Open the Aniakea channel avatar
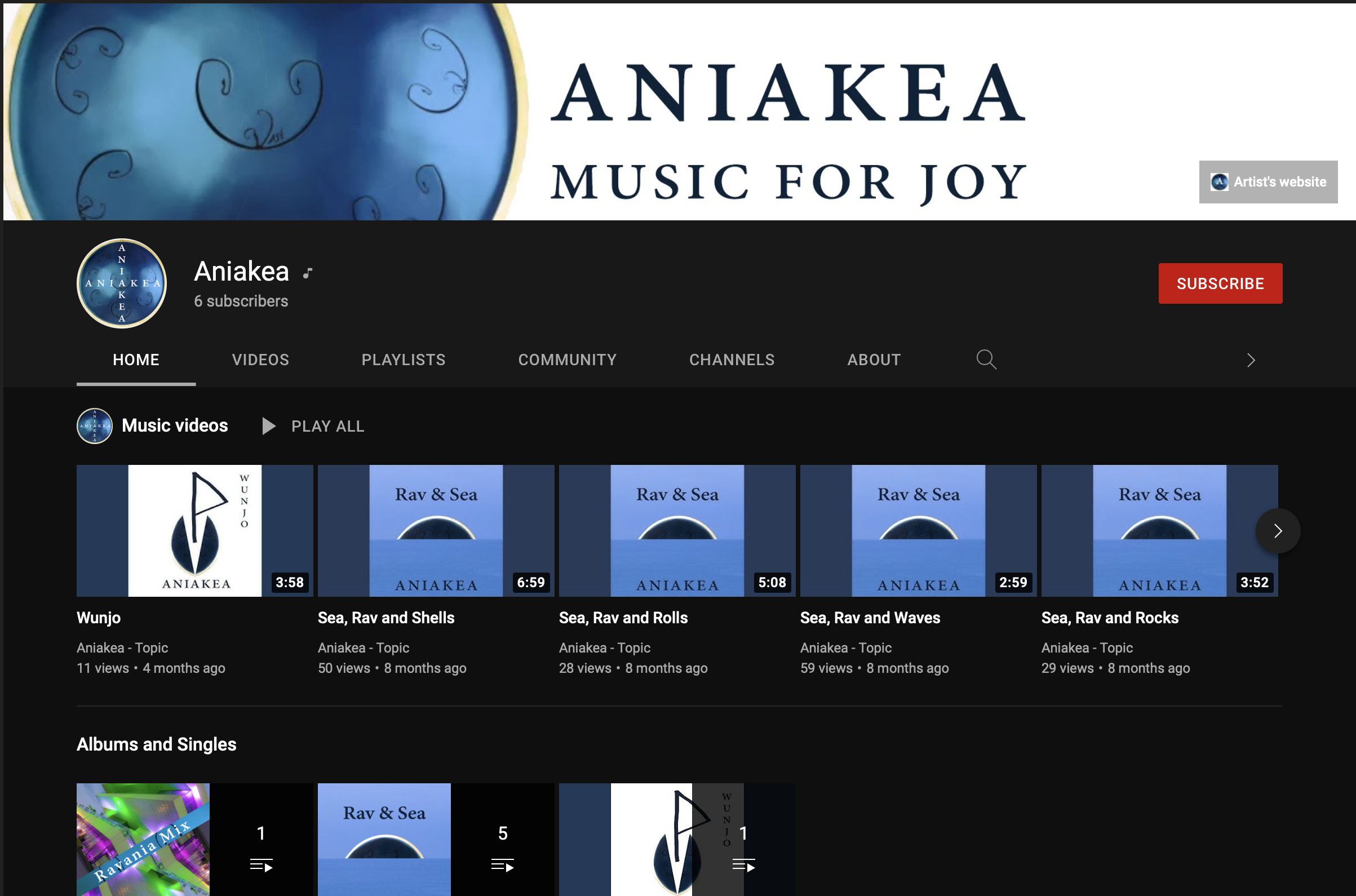This screenshot has width=1356, height=896. click(x=122, y=283)
